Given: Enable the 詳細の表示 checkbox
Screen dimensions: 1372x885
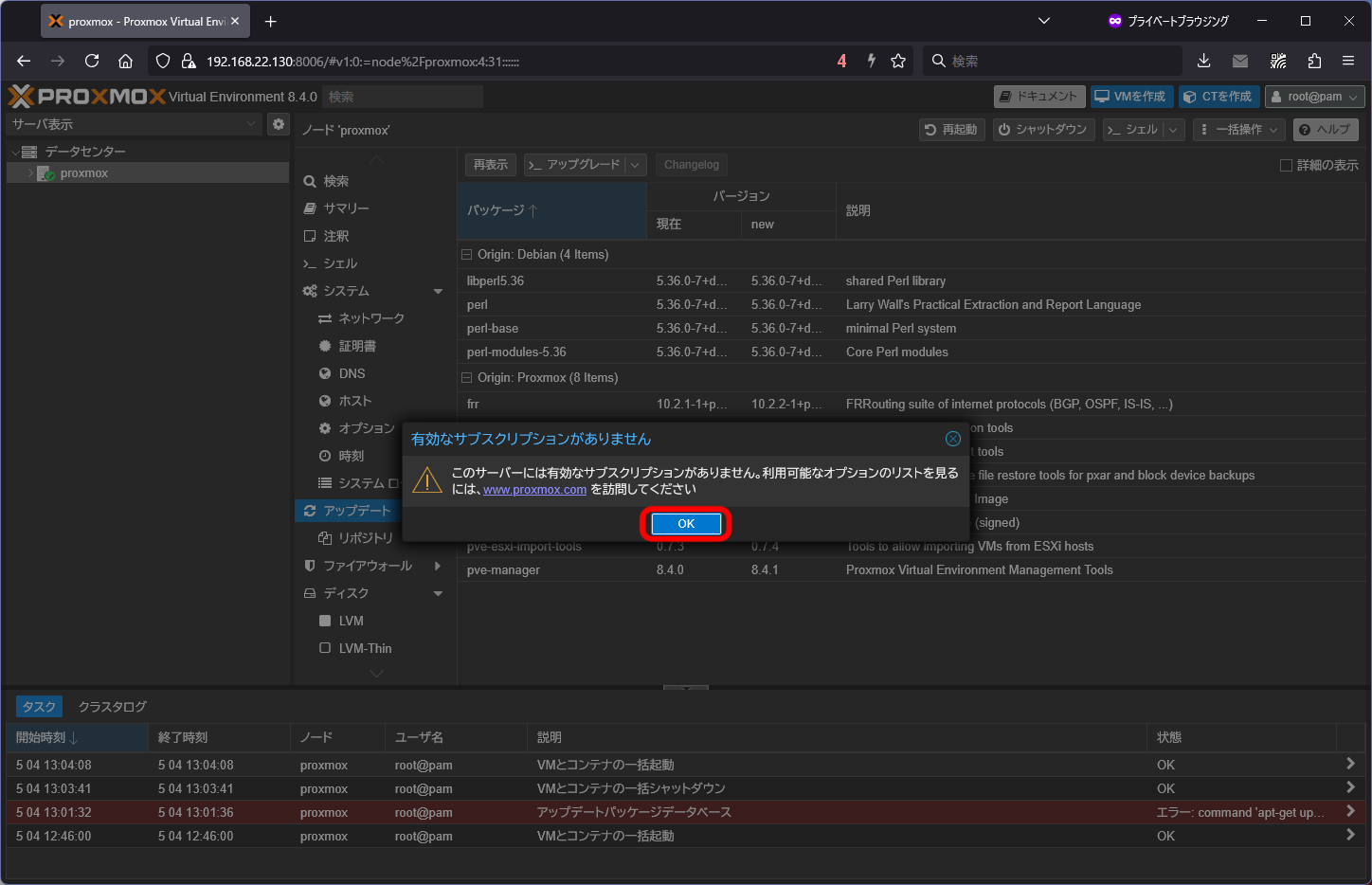Looking at the screenshot, I should click(x=1286, y=165).
